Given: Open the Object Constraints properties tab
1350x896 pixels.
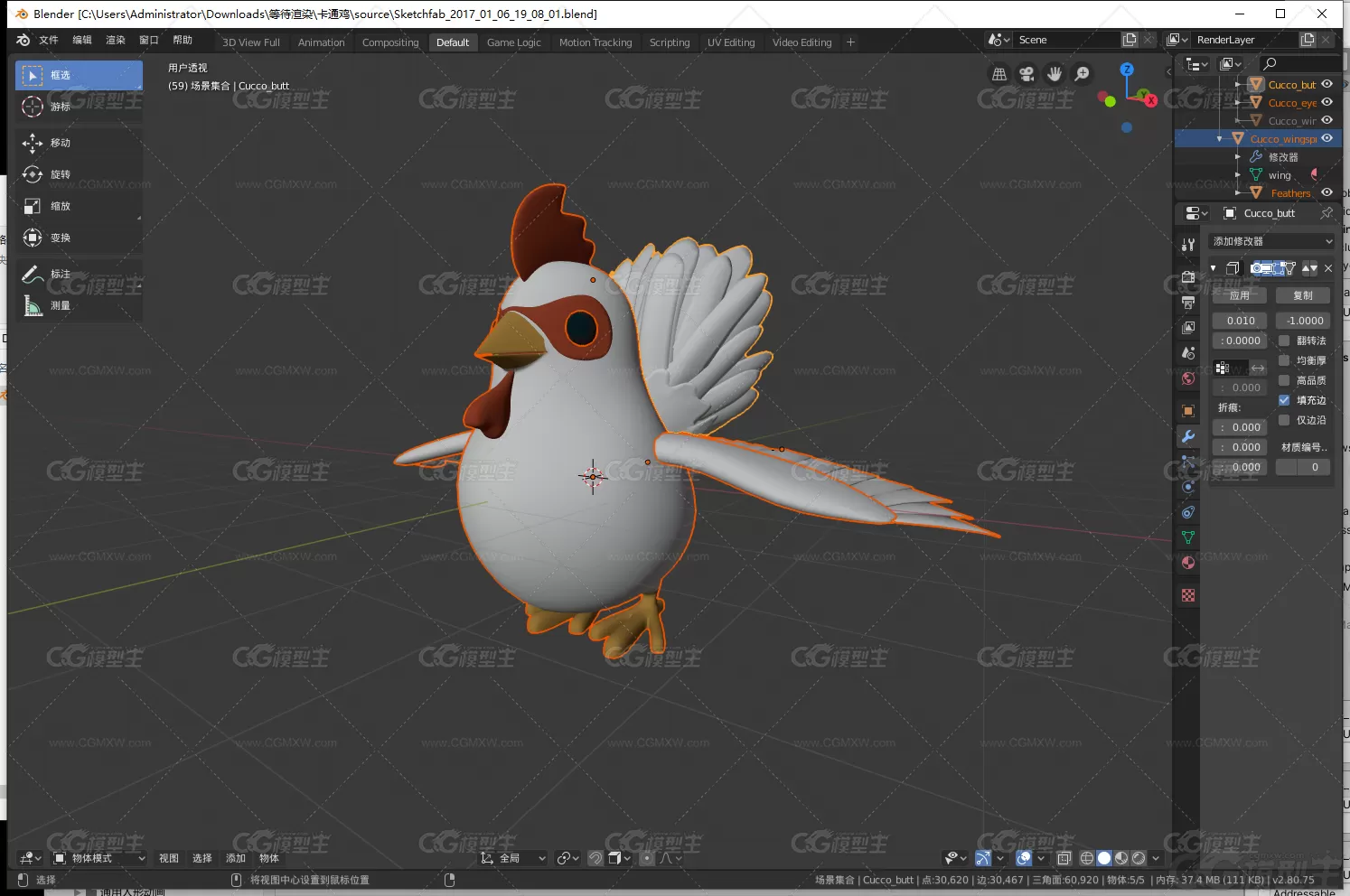Looking at the screenshot, I should pos(1188,512).
